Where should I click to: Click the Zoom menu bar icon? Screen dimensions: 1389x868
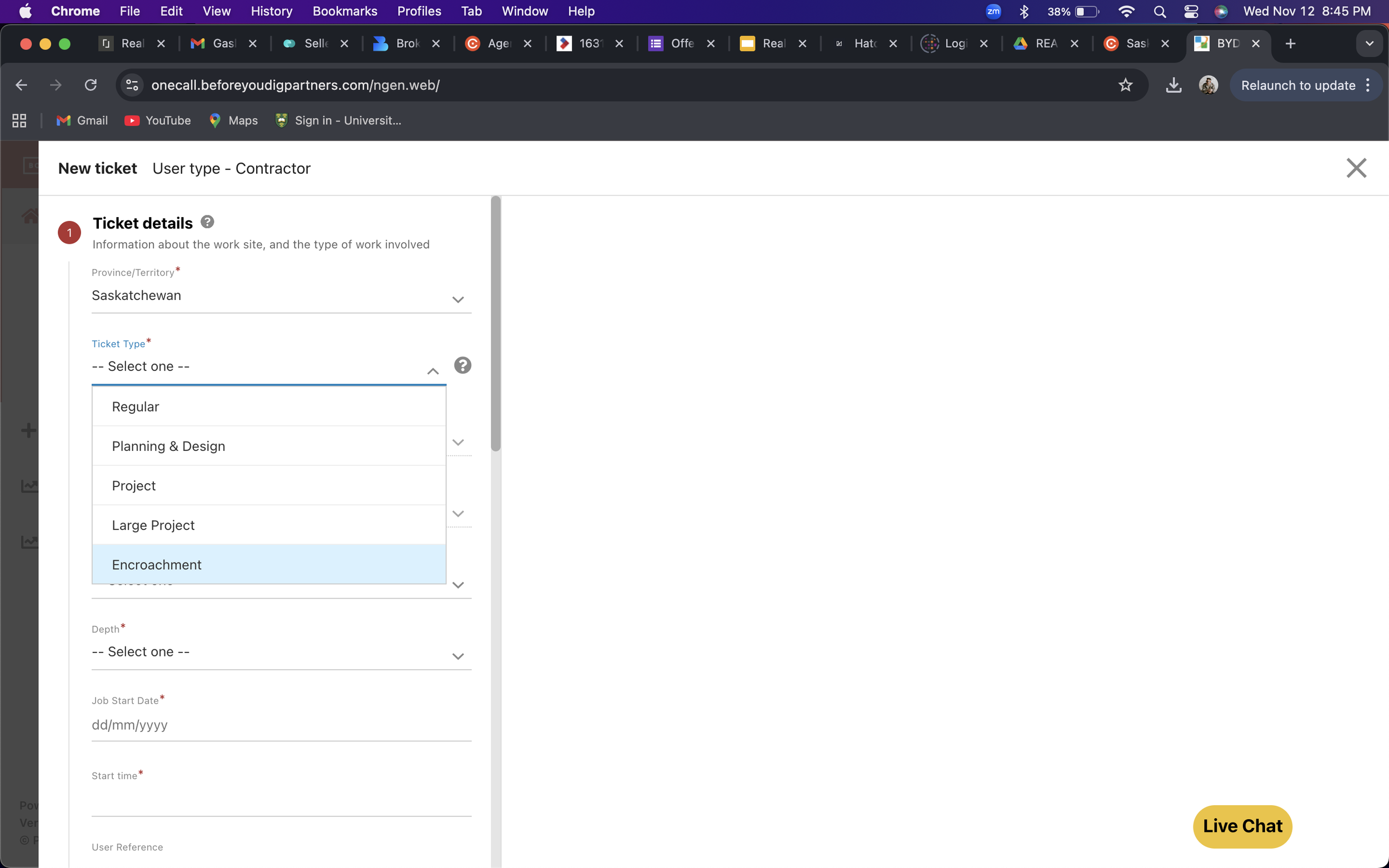993,12
